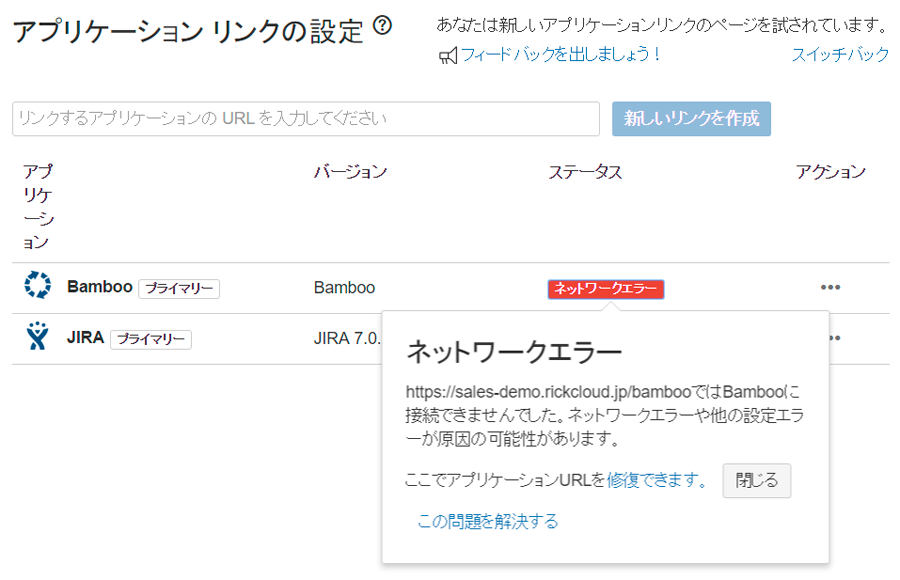The image size is (900, 580).
Task: Click the スイッチバック link
Action: pyautogui.click(x=840, y=55)
